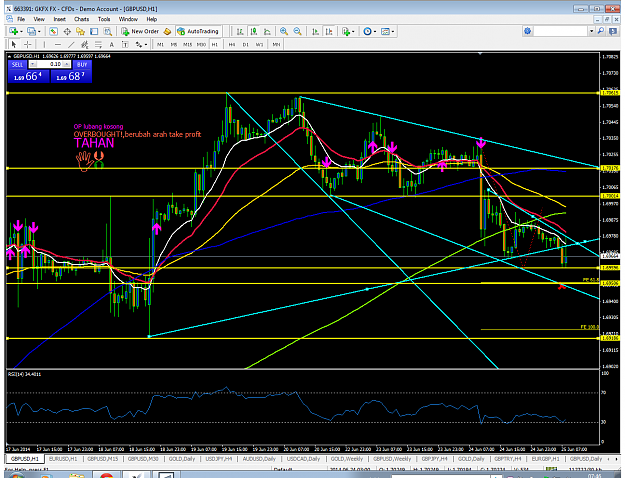Screen dimensions: 625x478
Task: Click the New Order button
Action: click(140, 31)
